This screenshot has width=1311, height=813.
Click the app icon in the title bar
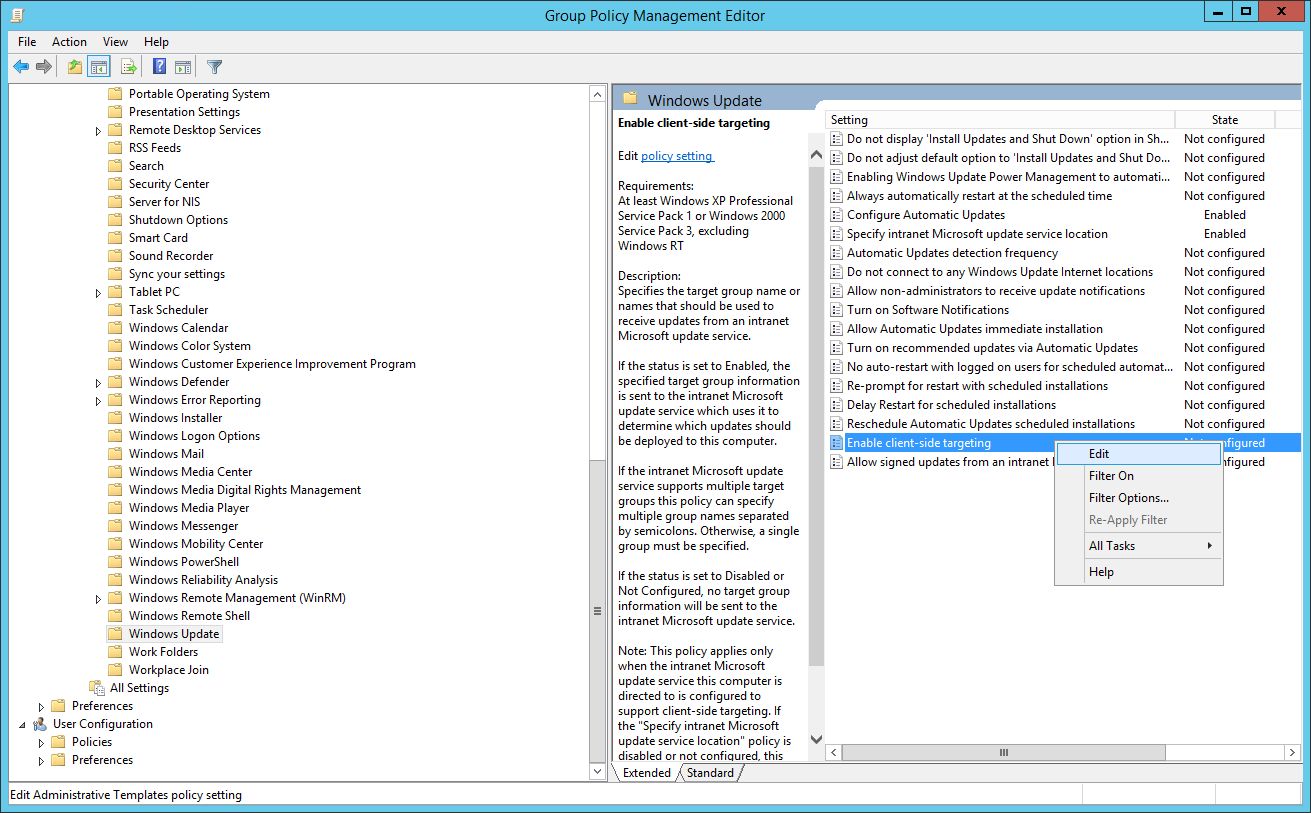tap(18, 14)
